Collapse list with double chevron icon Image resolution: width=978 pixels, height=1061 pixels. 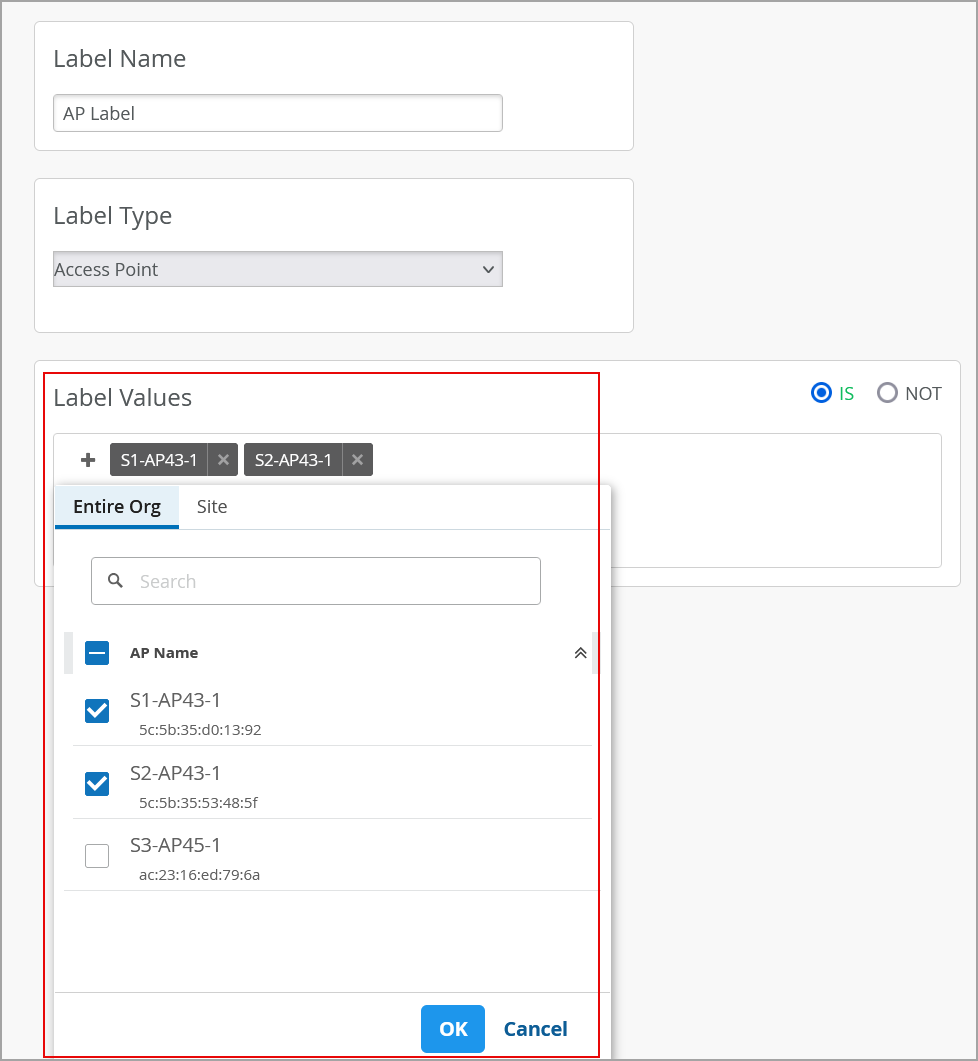click(580, 653)
